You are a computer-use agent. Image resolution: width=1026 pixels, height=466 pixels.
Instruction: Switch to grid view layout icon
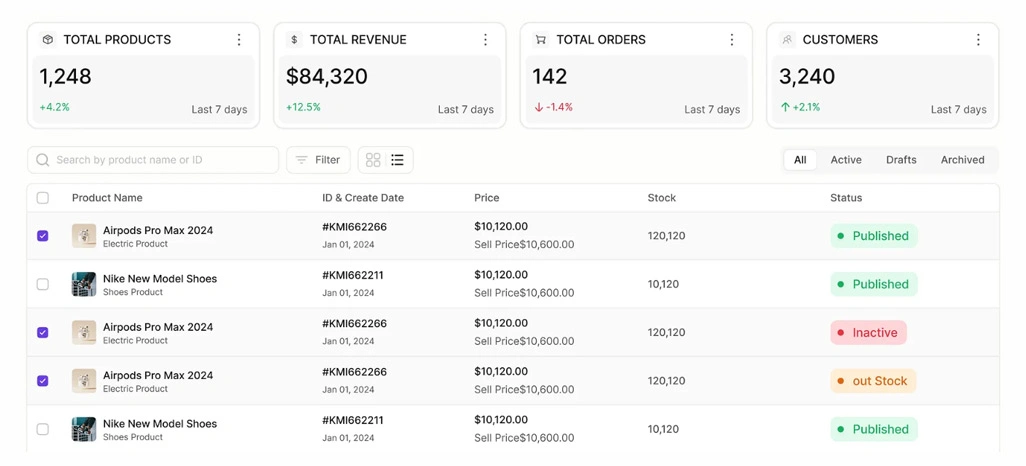pos(373,160)
